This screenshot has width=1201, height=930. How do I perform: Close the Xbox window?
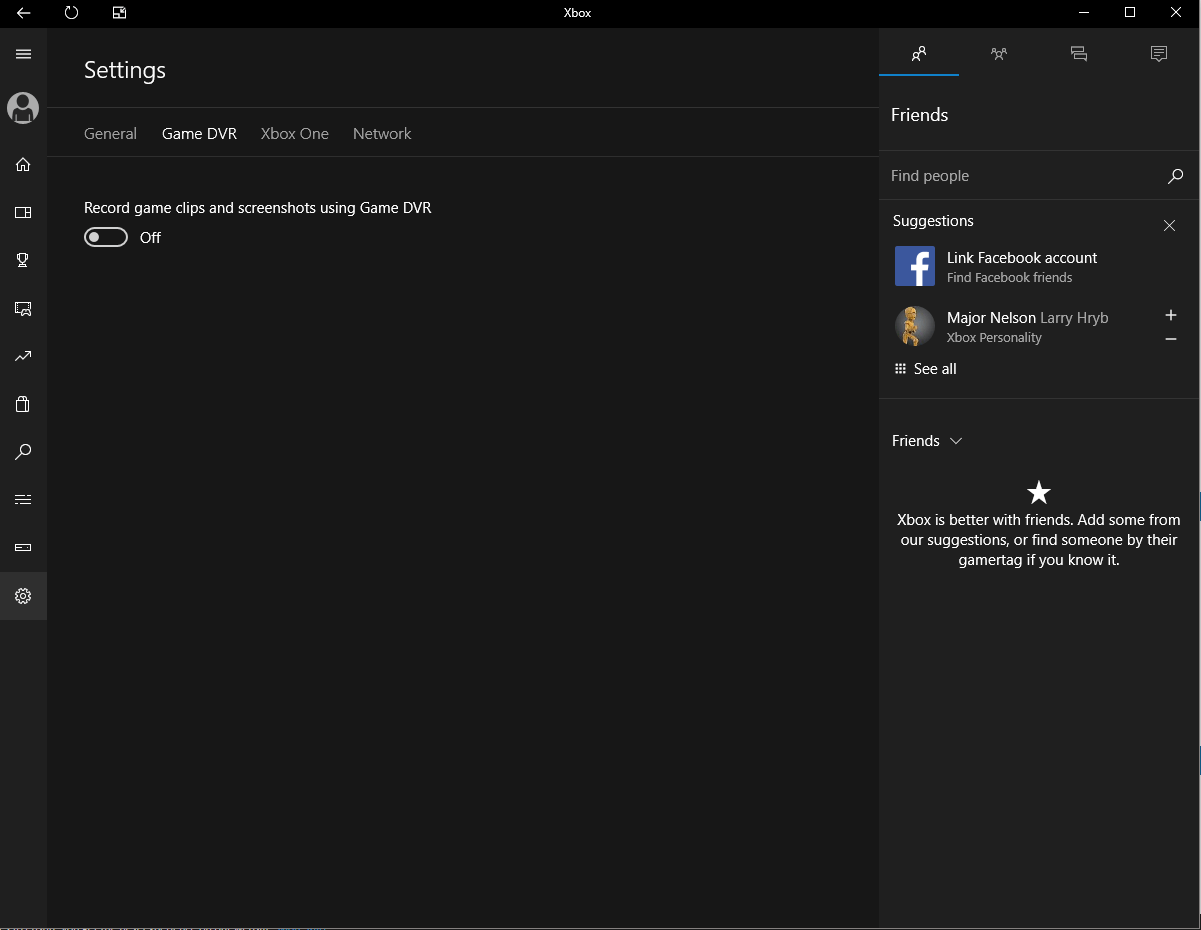click(x=1176, y=13)
